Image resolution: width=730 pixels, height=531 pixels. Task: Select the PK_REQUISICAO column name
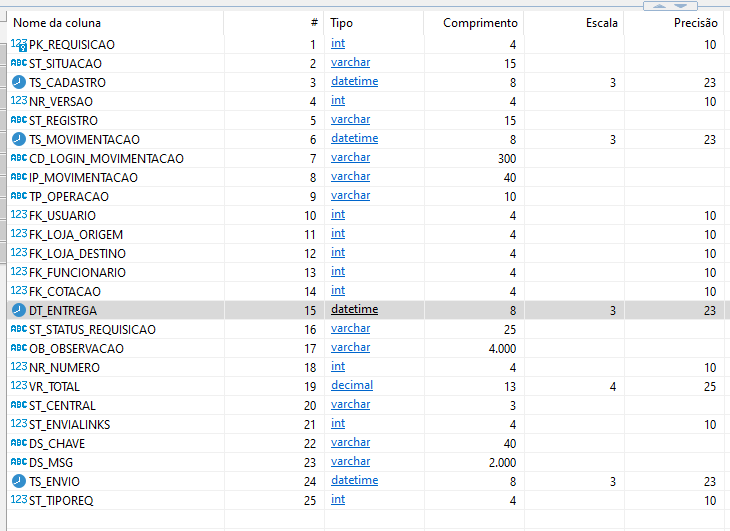pyautogui.click(x=72, y=45)
